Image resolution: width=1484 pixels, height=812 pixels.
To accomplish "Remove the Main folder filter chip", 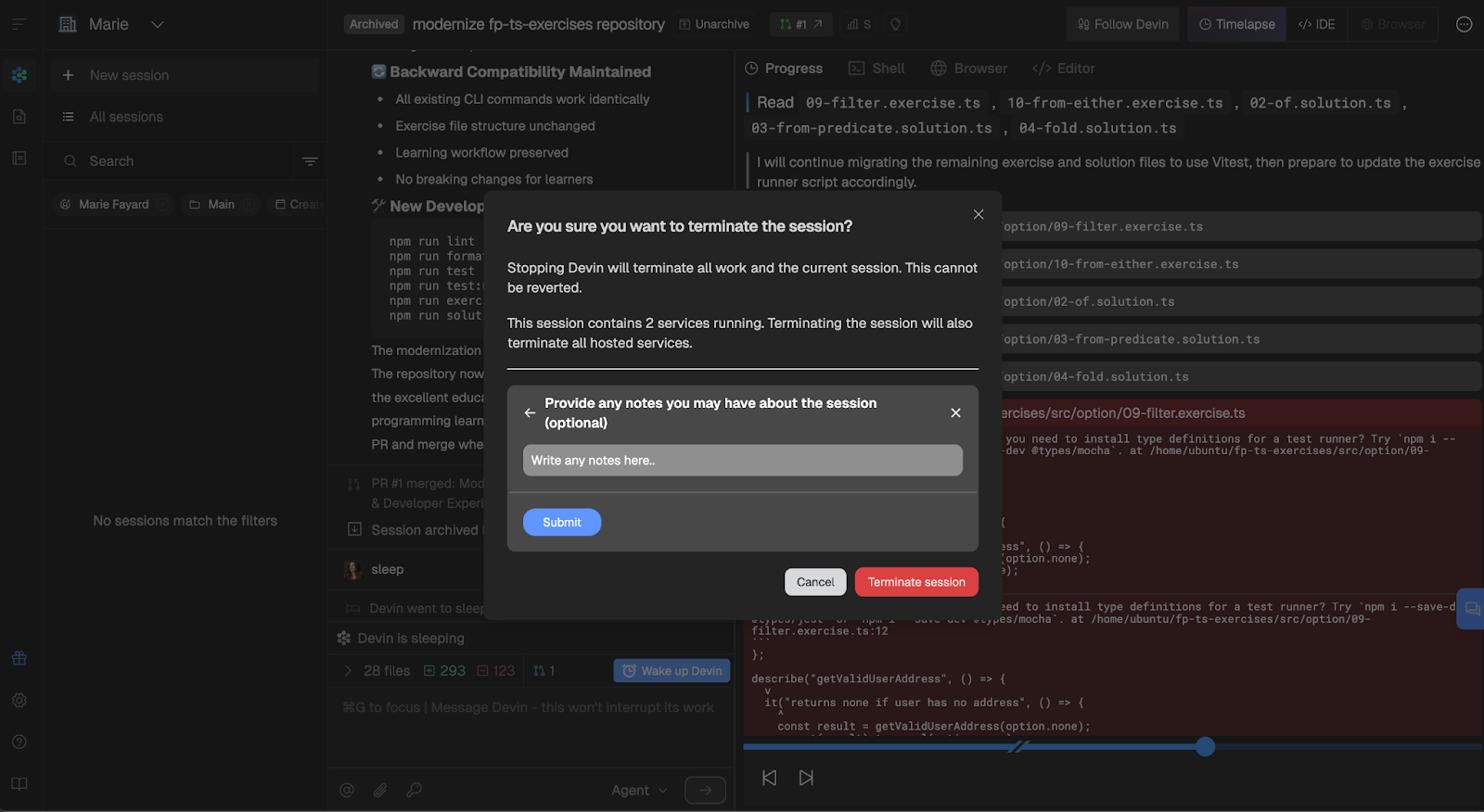I will coord(249,205).
